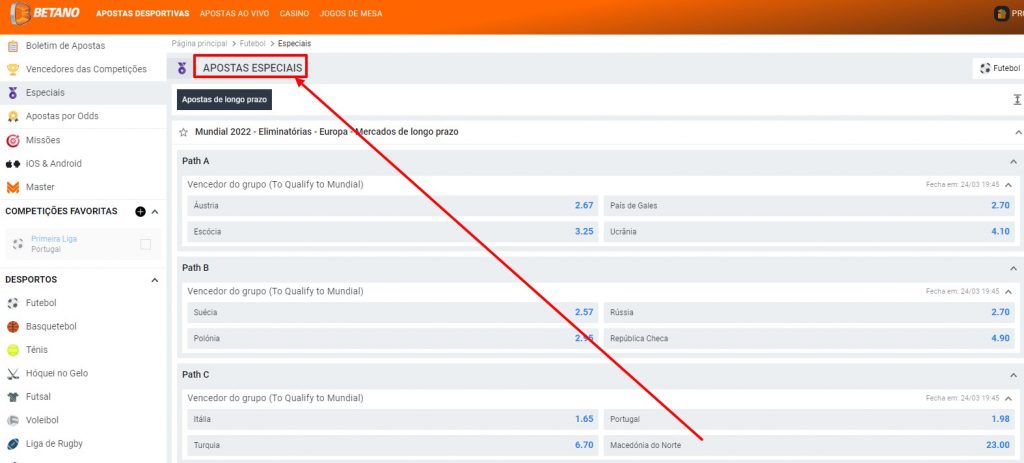This screenshot has height=463, width=1024.
Task: Click the Basquetebol ball icon
Action: [x=12, y=327]
